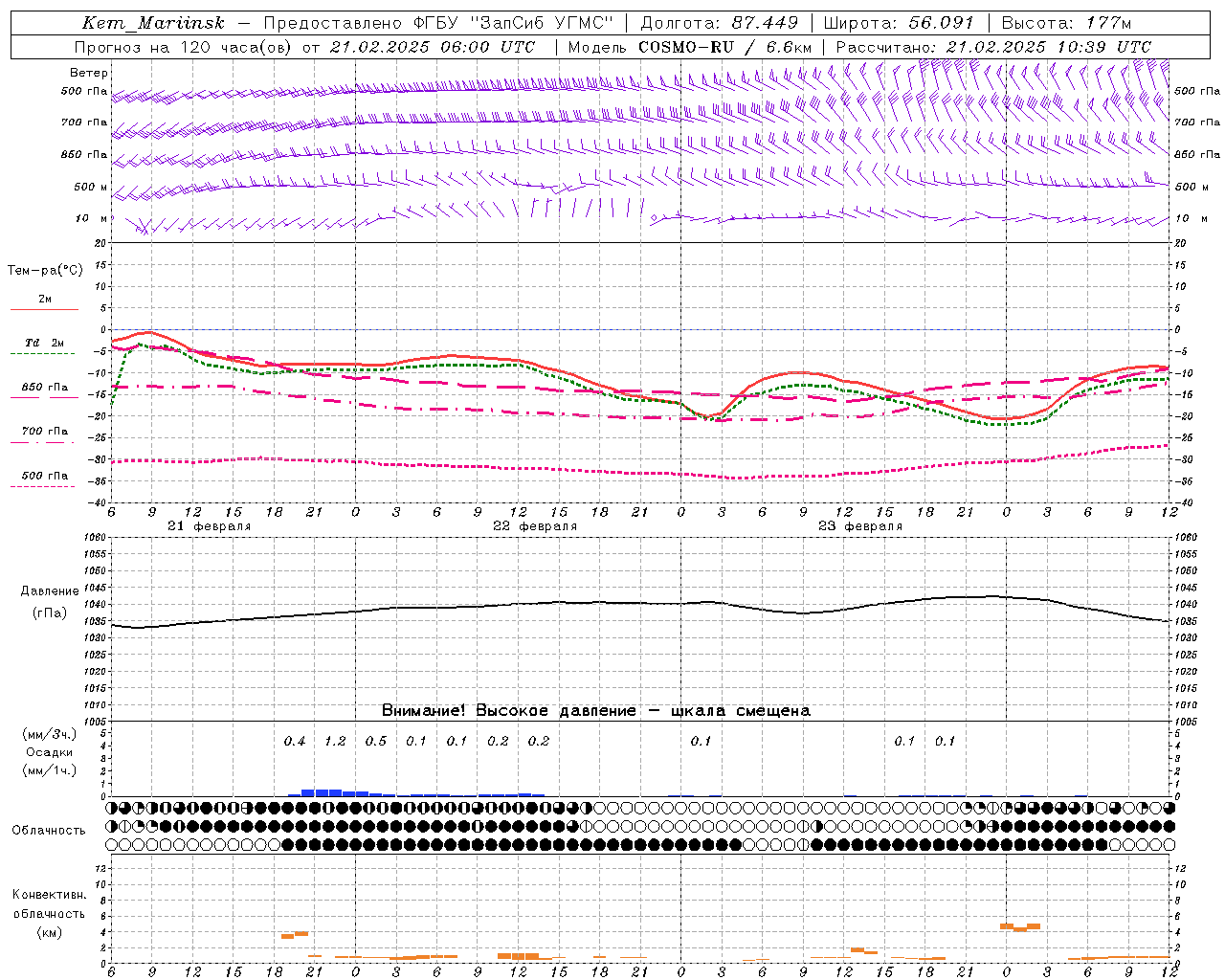Click the "700 гПа" temperature legend entry

coord(45,432)
